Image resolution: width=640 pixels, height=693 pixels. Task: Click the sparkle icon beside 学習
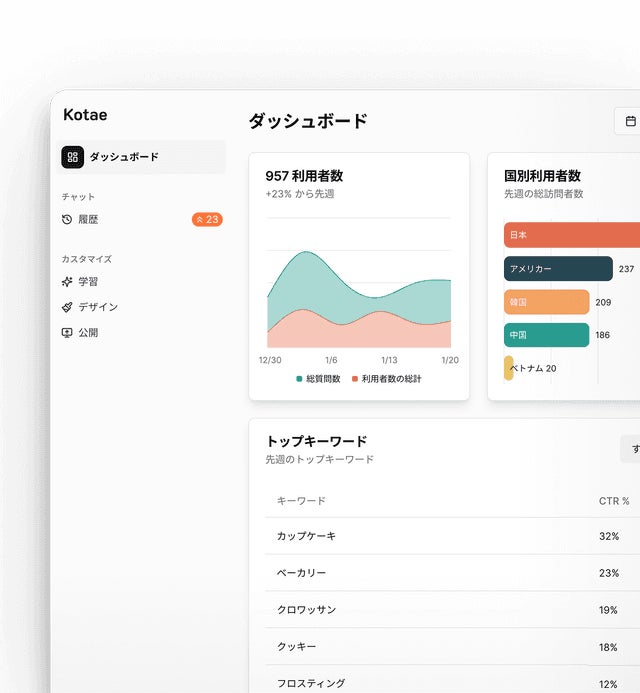point(67,282)
